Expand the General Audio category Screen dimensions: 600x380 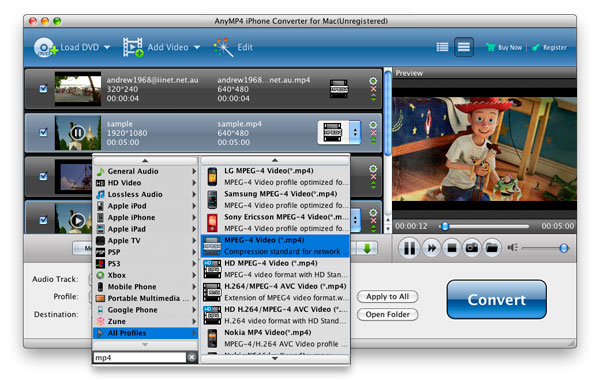point(145,171)
